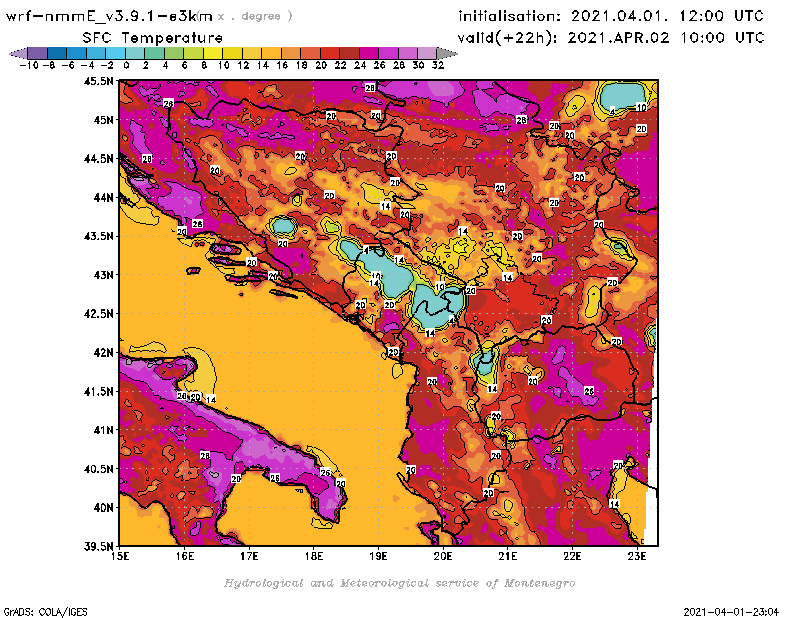Click the 41N latitude label
This screenshot has width=800, height=618.
point(103,430)
